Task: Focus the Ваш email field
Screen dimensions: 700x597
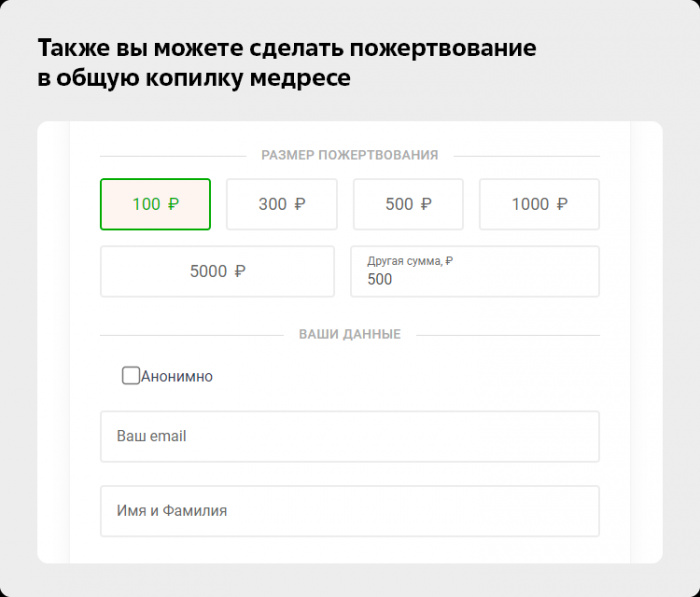Action: [349, 436]
